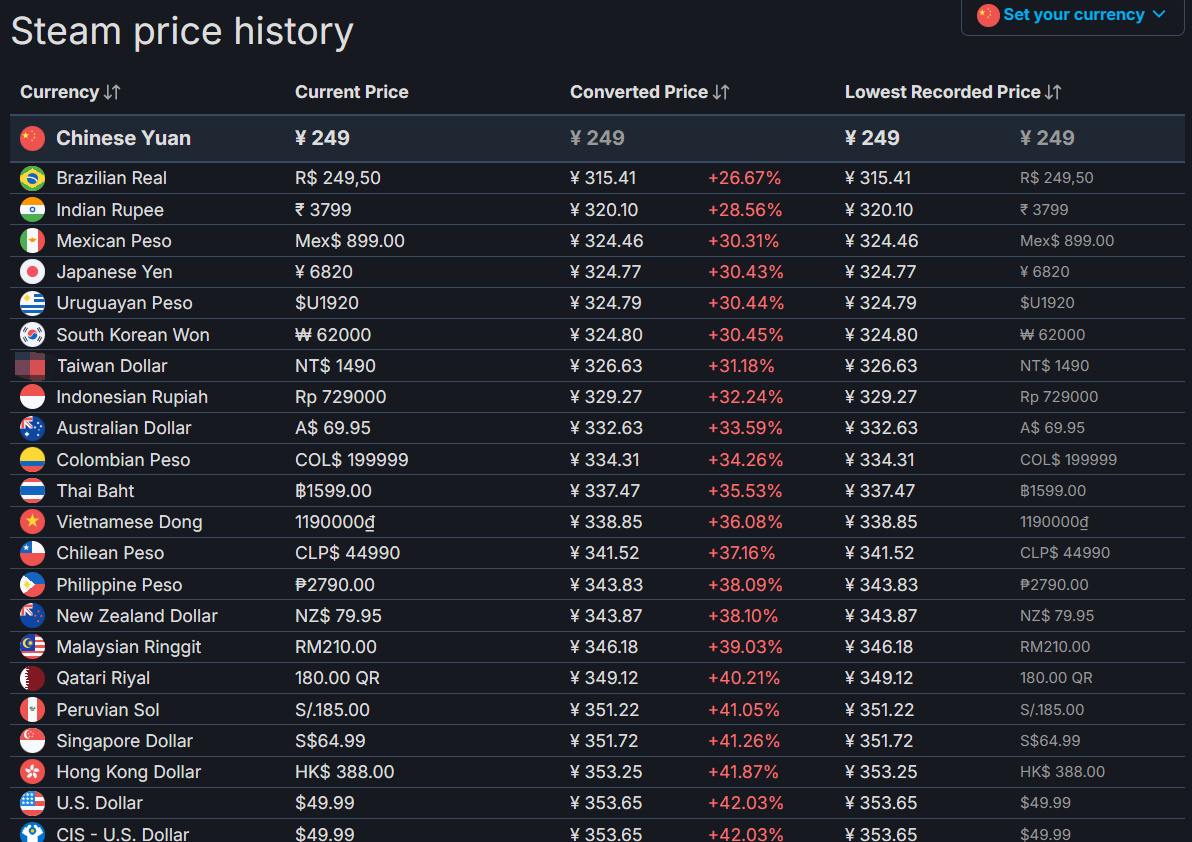The height and width of the screenshot is (842, 1192).
Task: Click the +30.44% difference value
Action: 746,303
